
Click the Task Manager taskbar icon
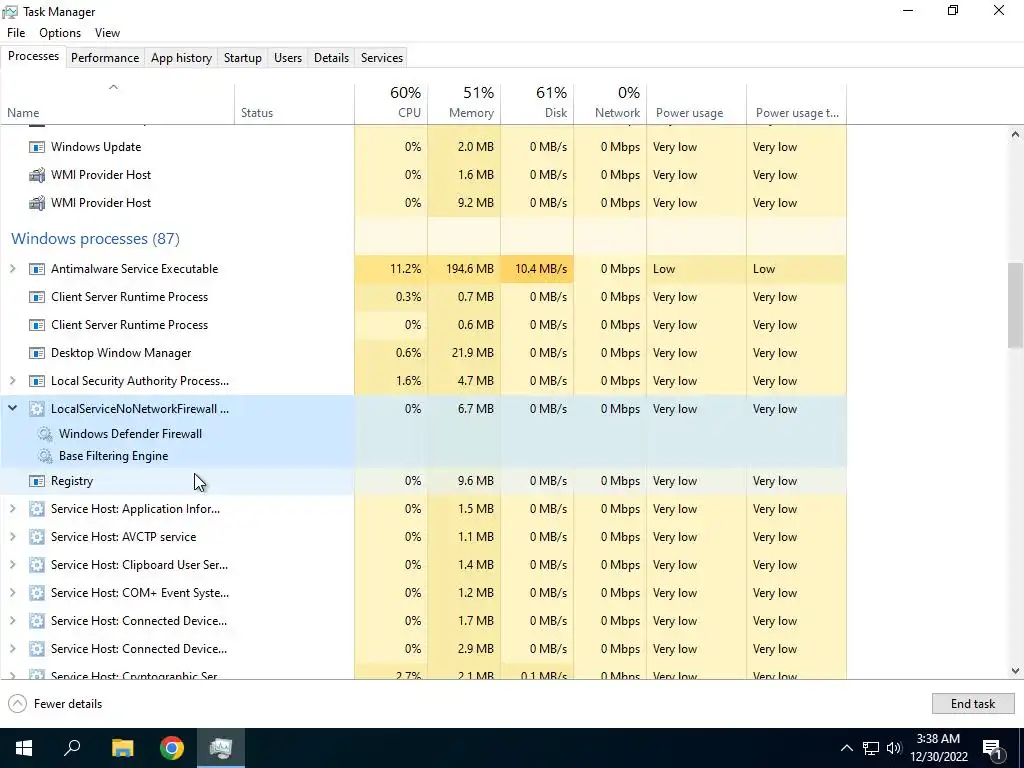pos(221,748)
